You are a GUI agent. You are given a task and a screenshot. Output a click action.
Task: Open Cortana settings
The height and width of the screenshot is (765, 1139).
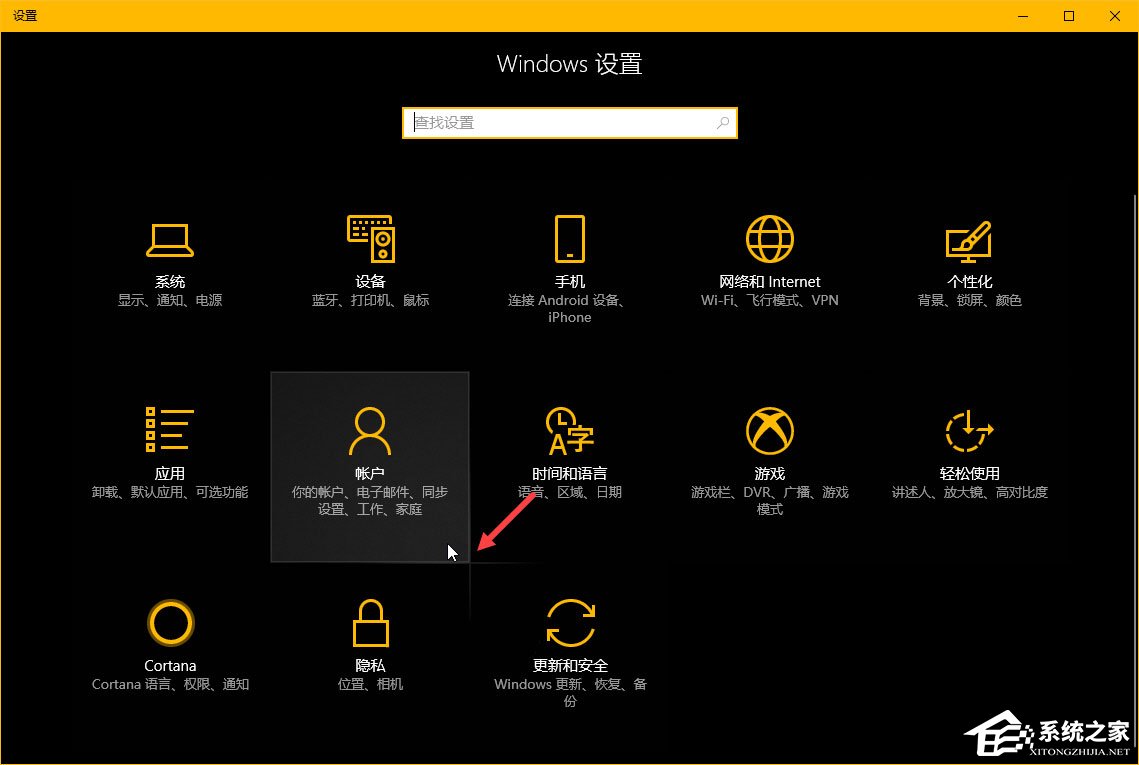pos(169,645)
